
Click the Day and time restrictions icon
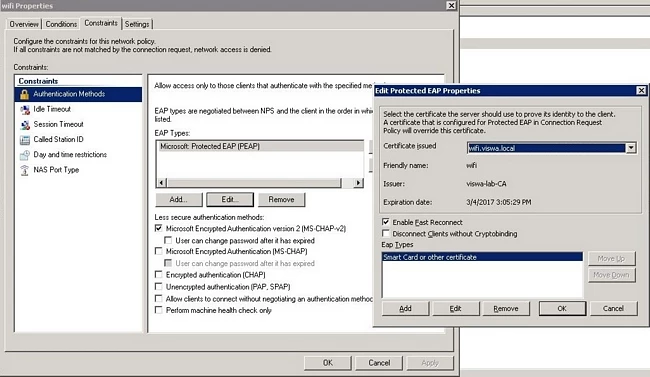click(x=25, y=155)
